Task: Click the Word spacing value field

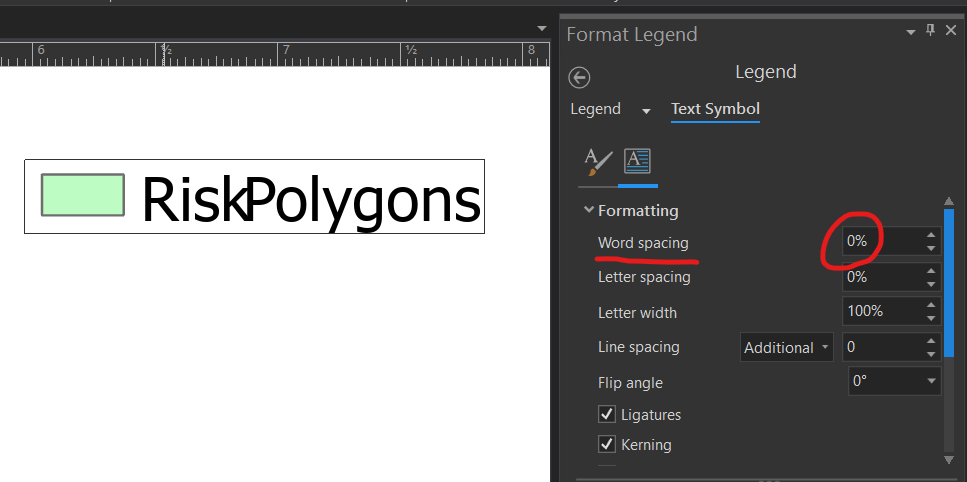Action: pos(882,241)
